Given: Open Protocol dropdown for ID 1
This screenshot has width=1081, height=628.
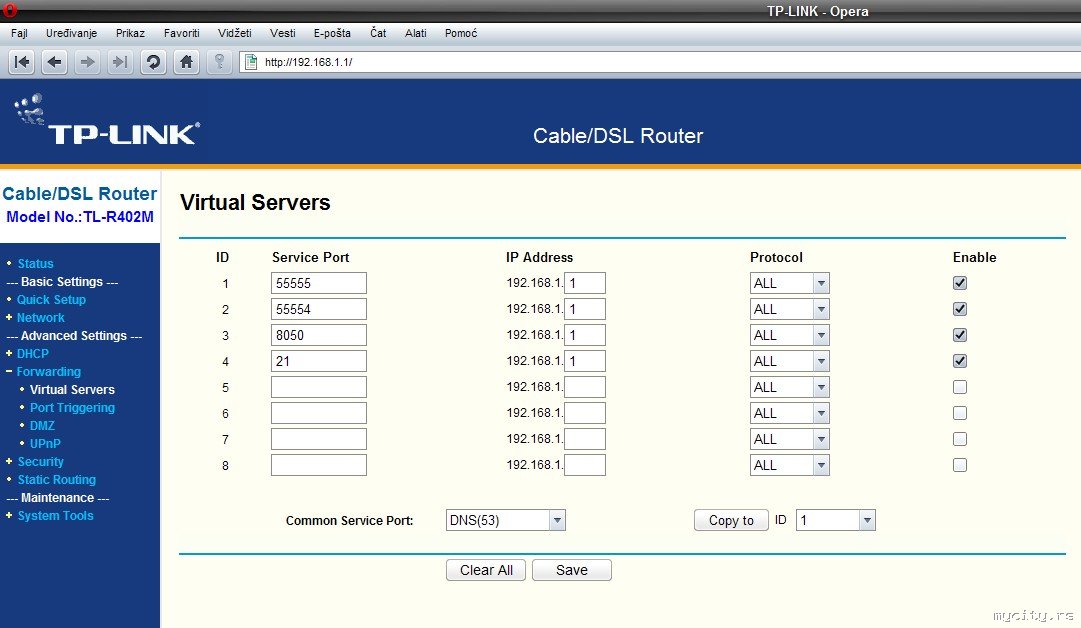Looking at the screenshot, I should pyautogui.click(x=789, y=283).
